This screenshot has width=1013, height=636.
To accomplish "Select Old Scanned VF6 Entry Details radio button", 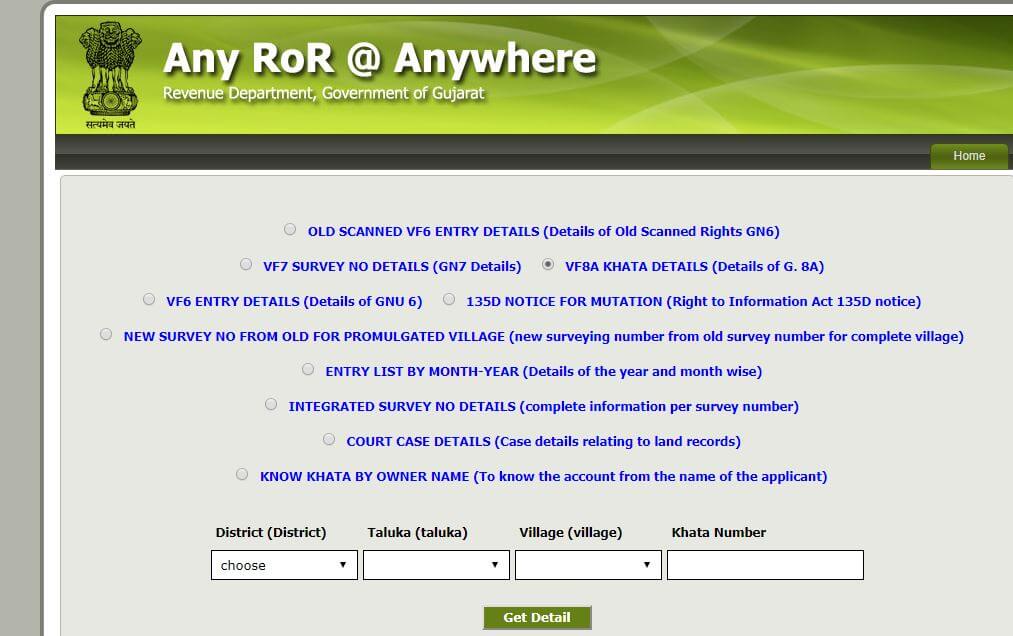I will pos(290,229).
